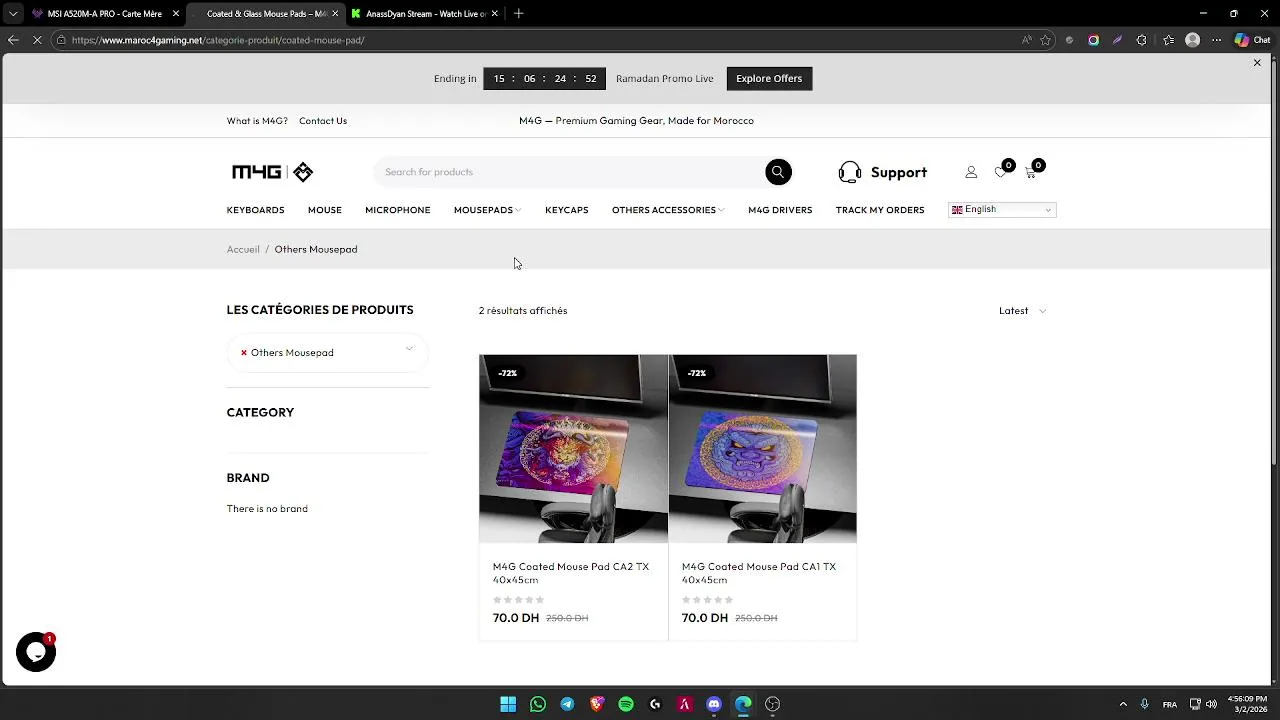The image size is (1280, 720).
Task: Close the Ramadan promo banner
Action: click(1257, 63)
